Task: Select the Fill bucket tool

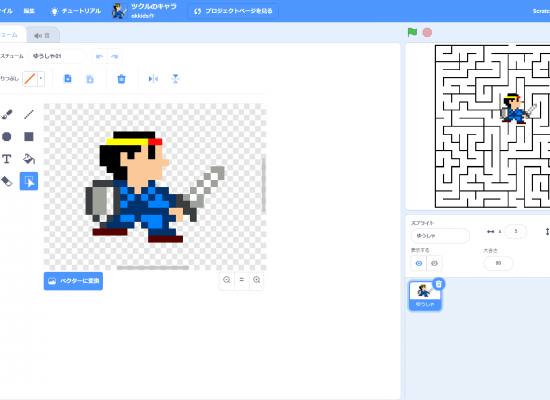Action: 29,159
